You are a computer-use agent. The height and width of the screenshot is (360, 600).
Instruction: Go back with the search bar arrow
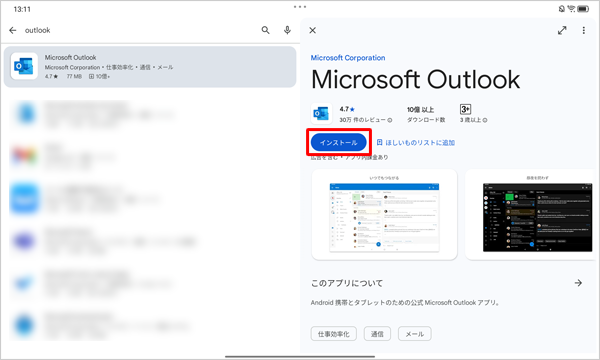13,30
